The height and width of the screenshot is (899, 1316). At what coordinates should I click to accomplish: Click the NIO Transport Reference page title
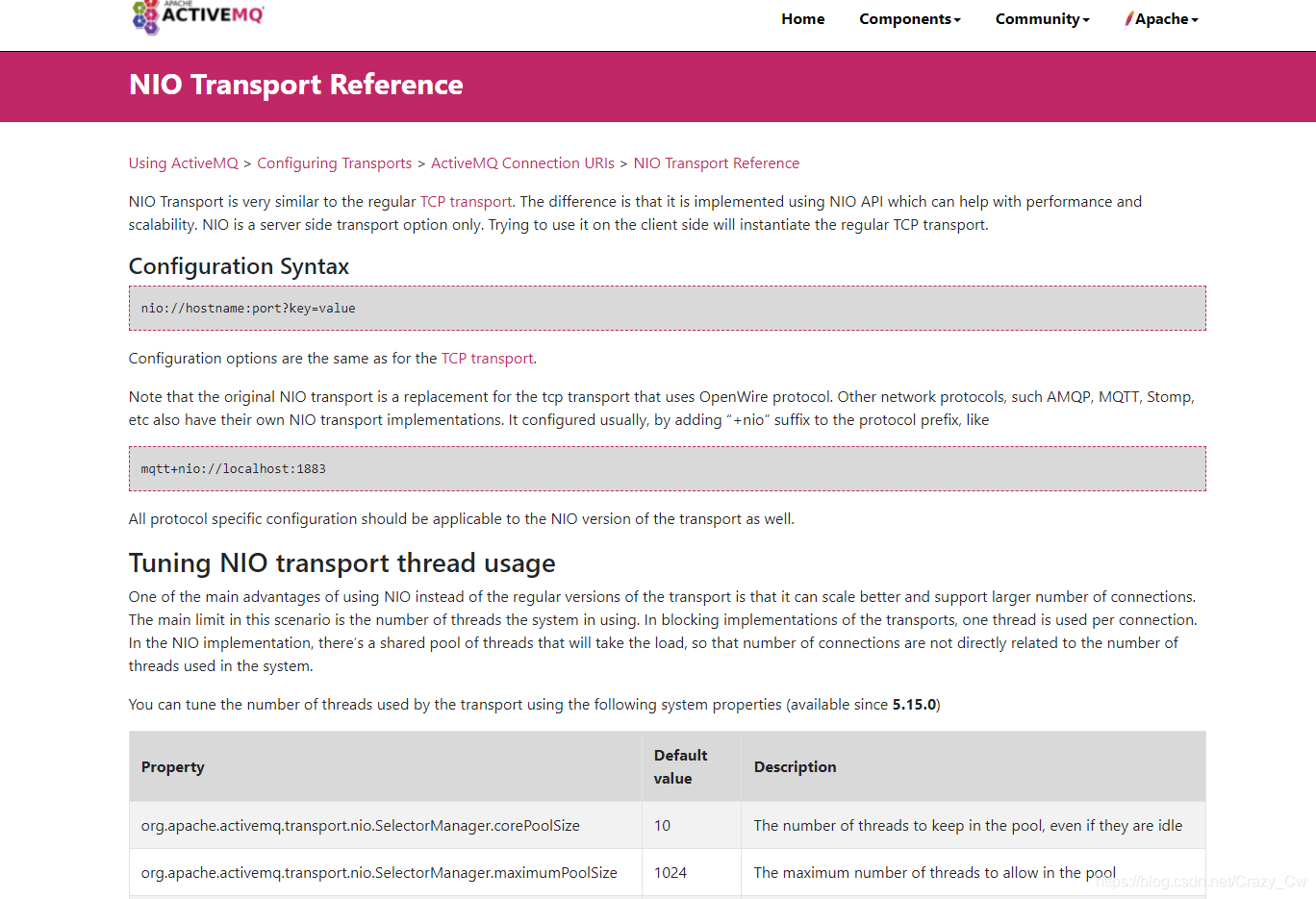[296, 85]
